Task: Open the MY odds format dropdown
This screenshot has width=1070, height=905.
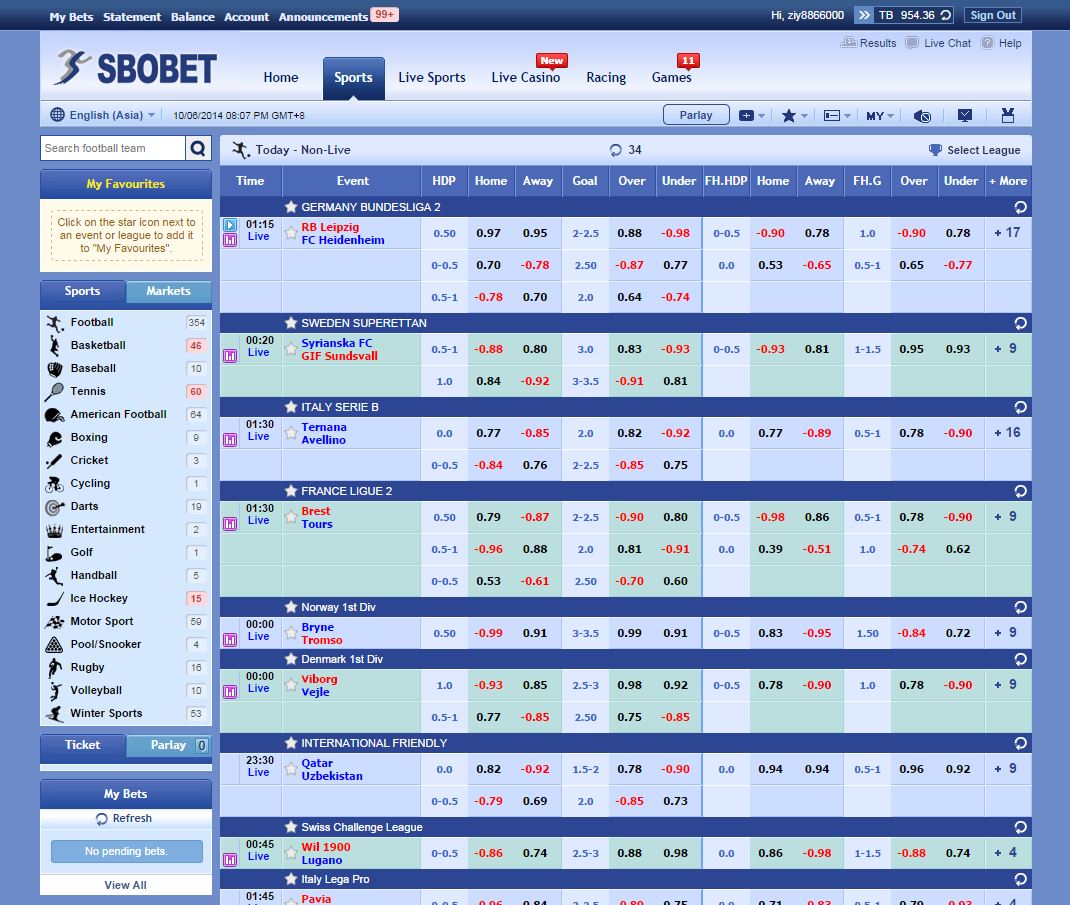Action: (878, 115)
